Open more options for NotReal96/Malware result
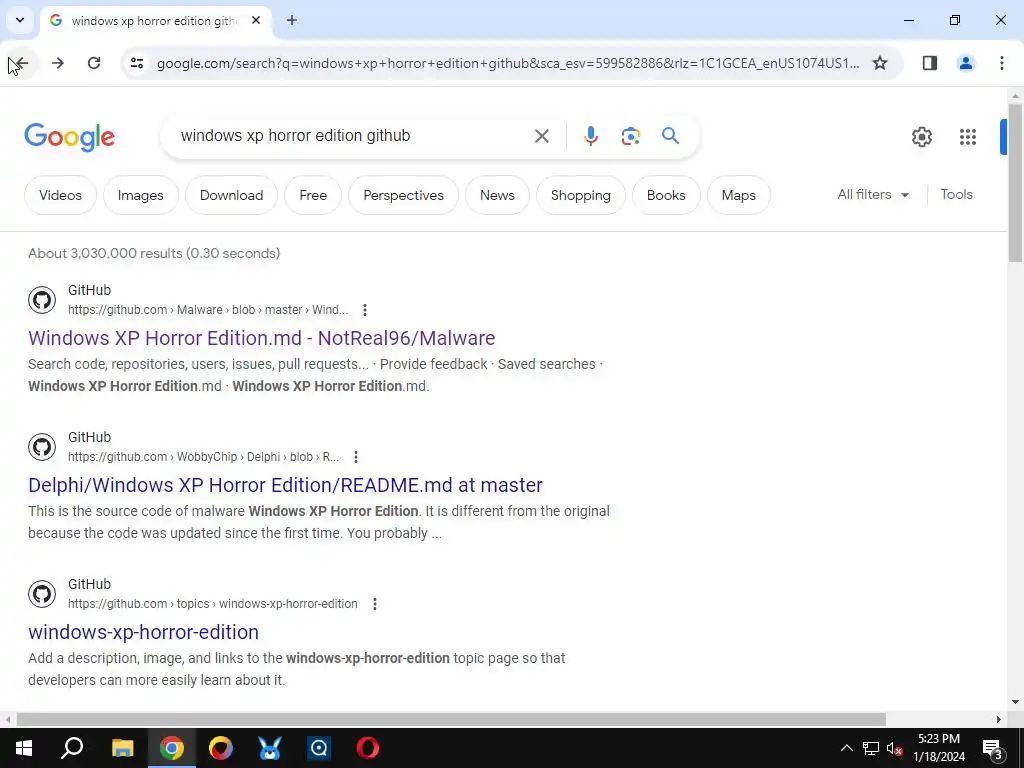The height and width of the screenshot is (768, 1024). (x=364, y=310)
